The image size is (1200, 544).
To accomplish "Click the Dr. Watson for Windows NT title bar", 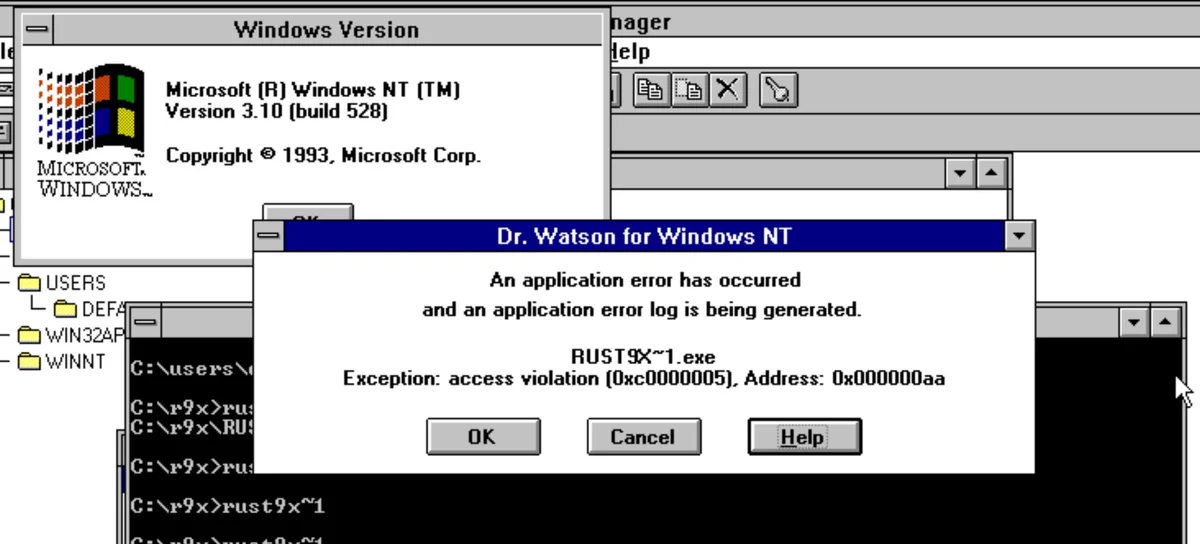I will click(x=644, y=236).
